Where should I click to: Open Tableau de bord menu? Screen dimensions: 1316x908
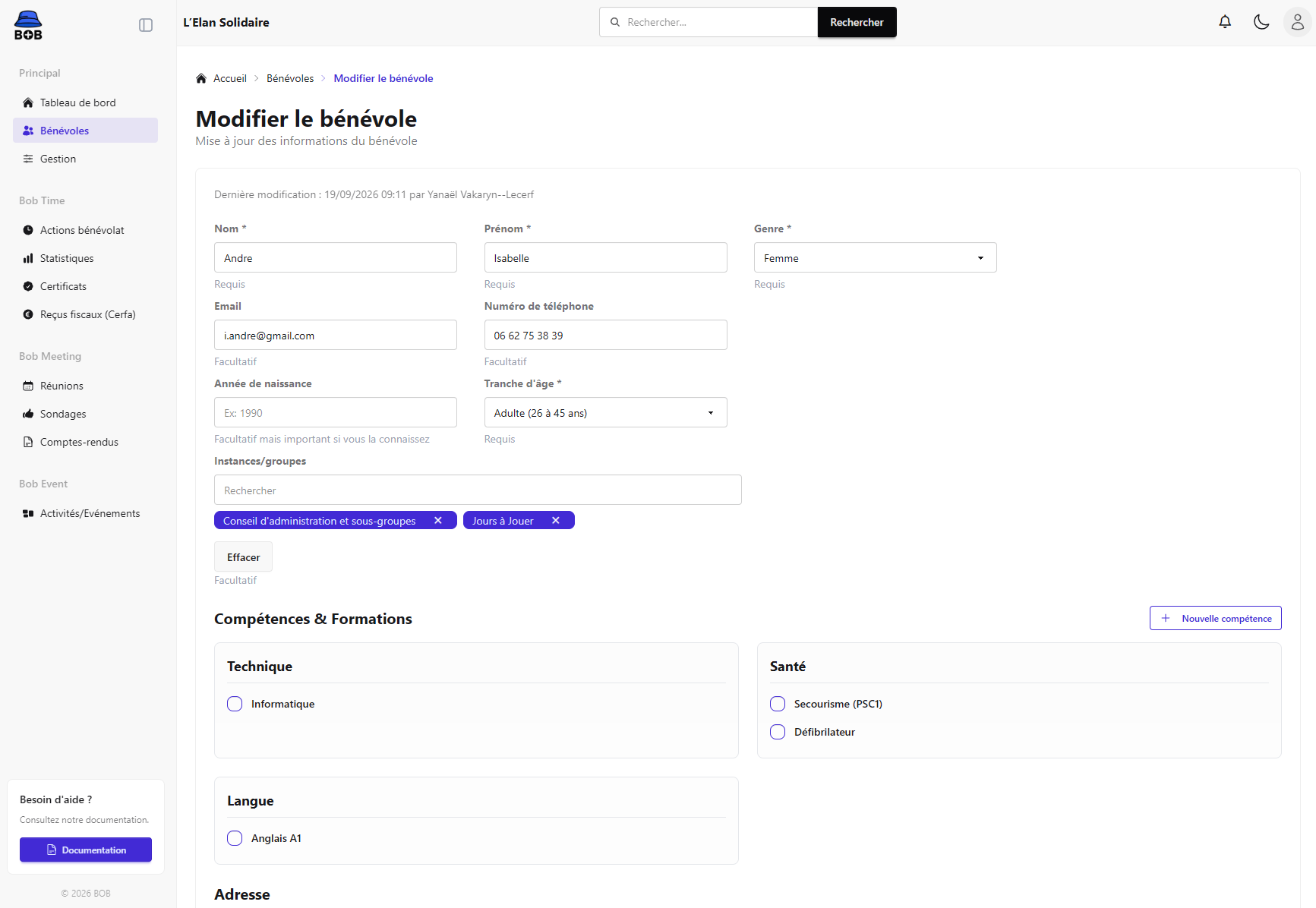pos(85,102)
